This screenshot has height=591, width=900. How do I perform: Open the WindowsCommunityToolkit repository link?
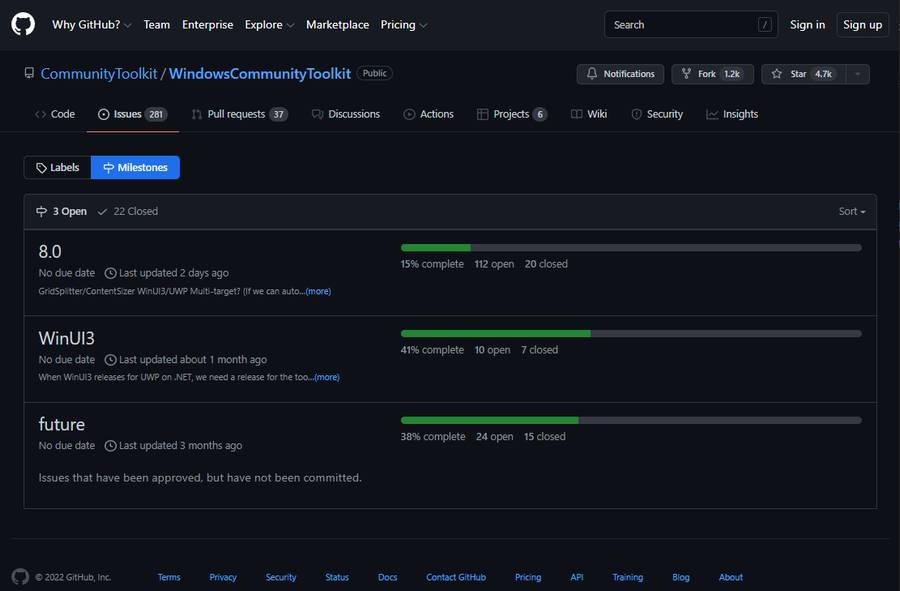(x=259, y=73)
